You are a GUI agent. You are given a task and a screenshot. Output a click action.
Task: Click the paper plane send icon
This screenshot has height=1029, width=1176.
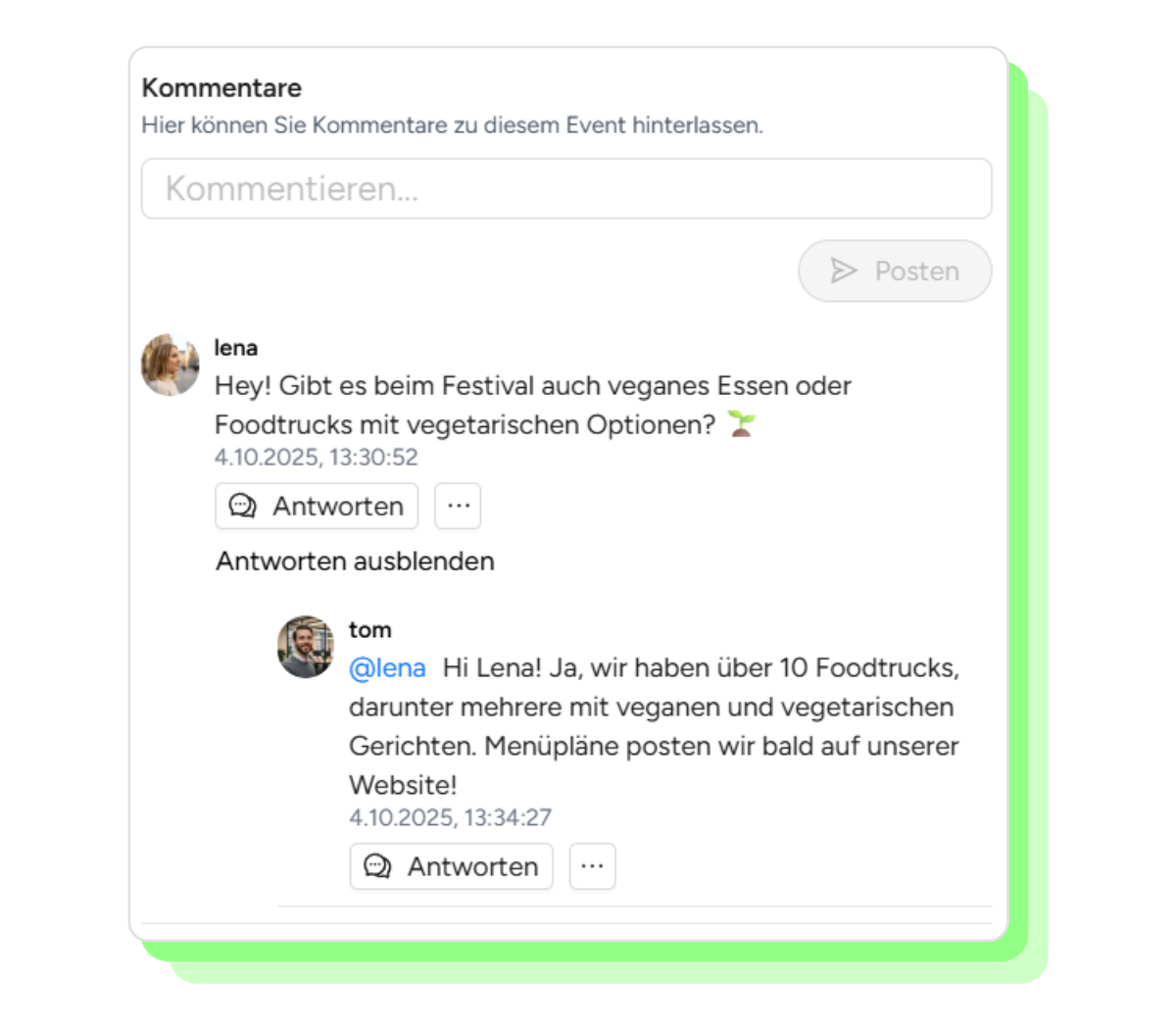pos(843,270)
